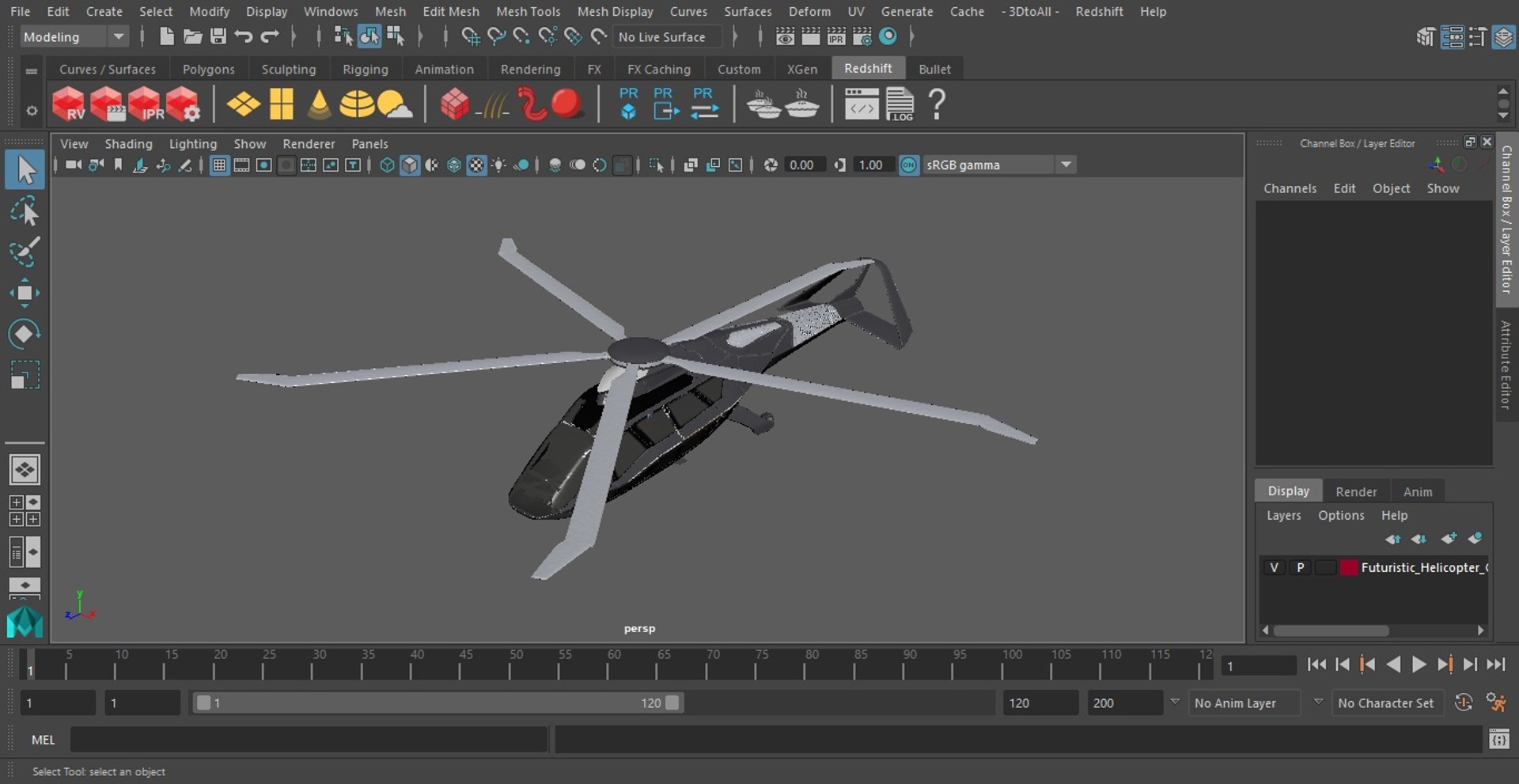The height and width of the screenshot is (784, 1519).
Task: Click the Layers menu in layer editor
Action: 1283,515
